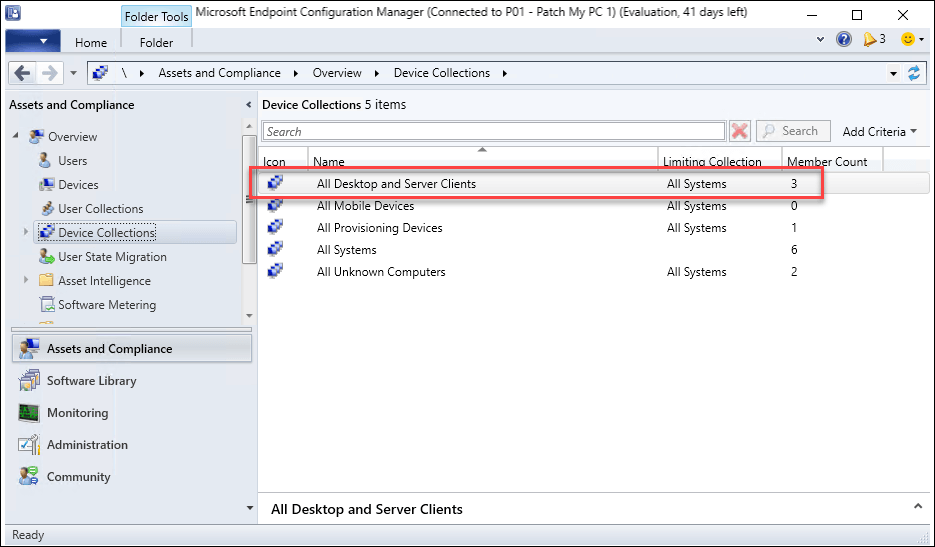The image size is (935, 547).
Task: Click the All Systems row collection icon
Action: coord(275,249)
